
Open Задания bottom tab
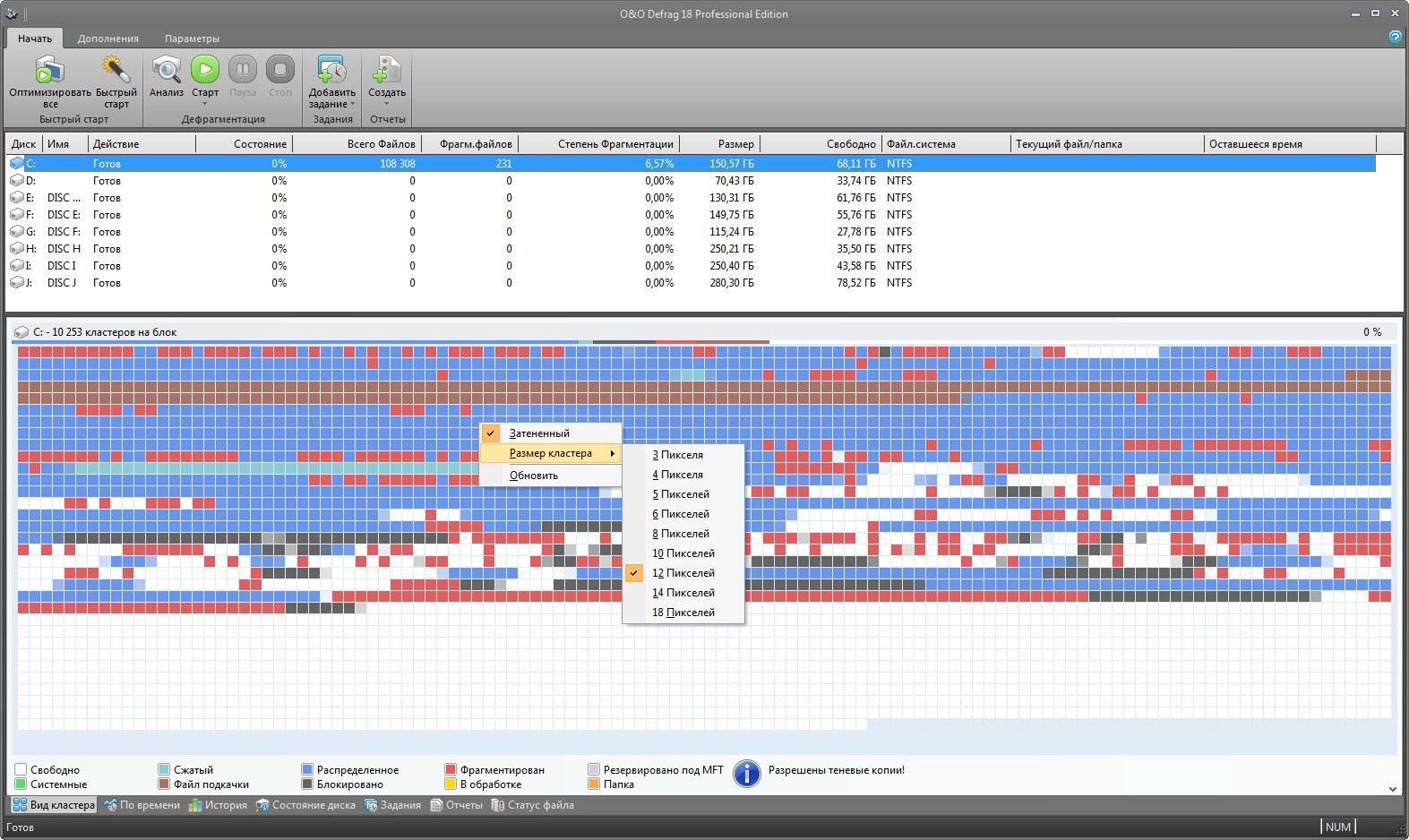coord(392,805)
